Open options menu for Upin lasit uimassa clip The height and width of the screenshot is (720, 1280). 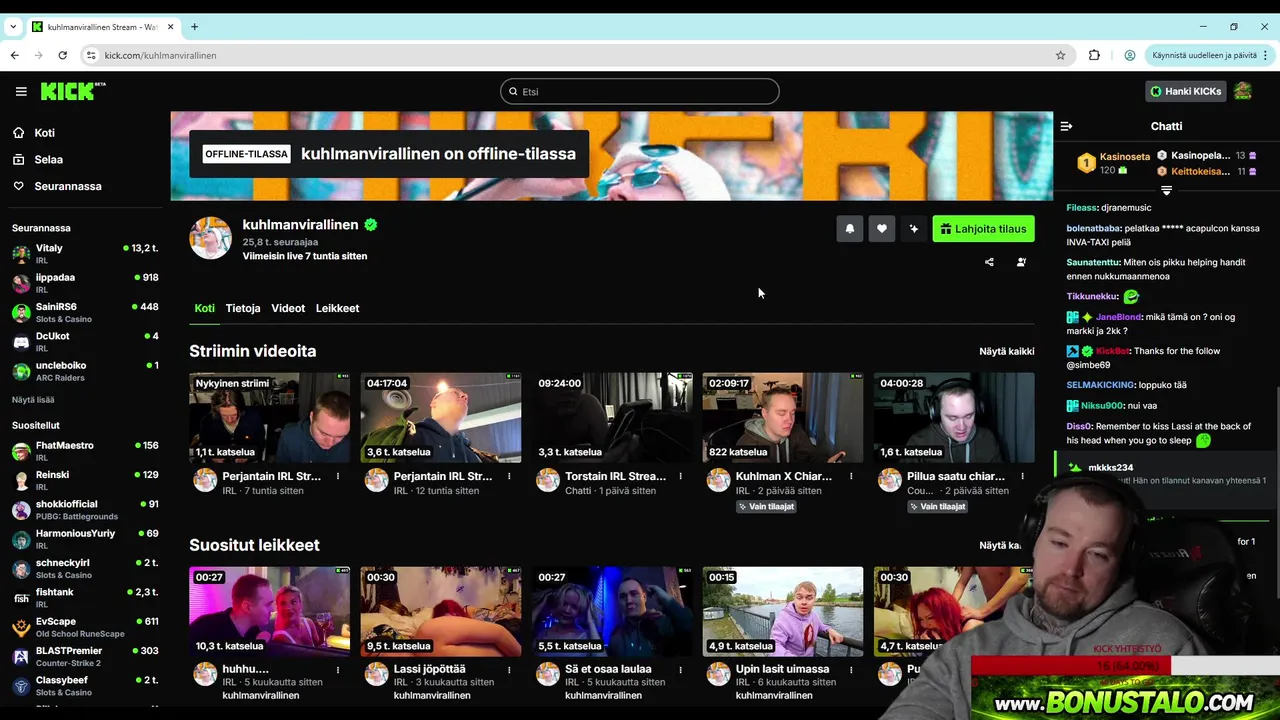[x=851, y=670]
